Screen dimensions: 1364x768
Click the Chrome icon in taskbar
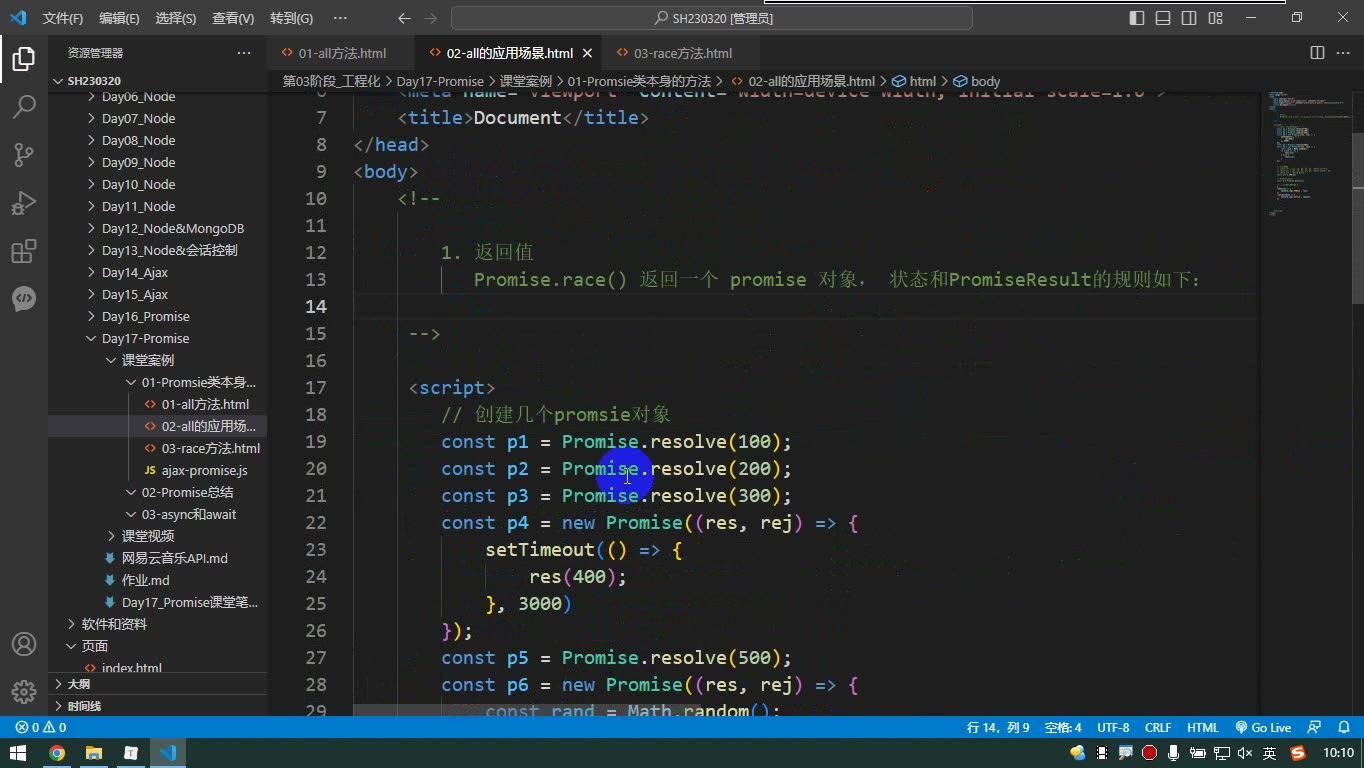point(57,753)
